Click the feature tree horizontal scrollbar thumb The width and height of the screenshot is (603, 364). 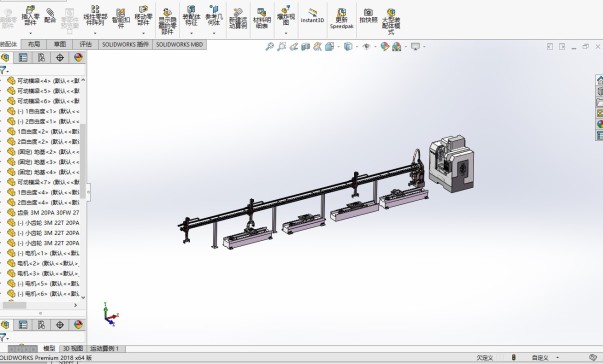point(15,305)
